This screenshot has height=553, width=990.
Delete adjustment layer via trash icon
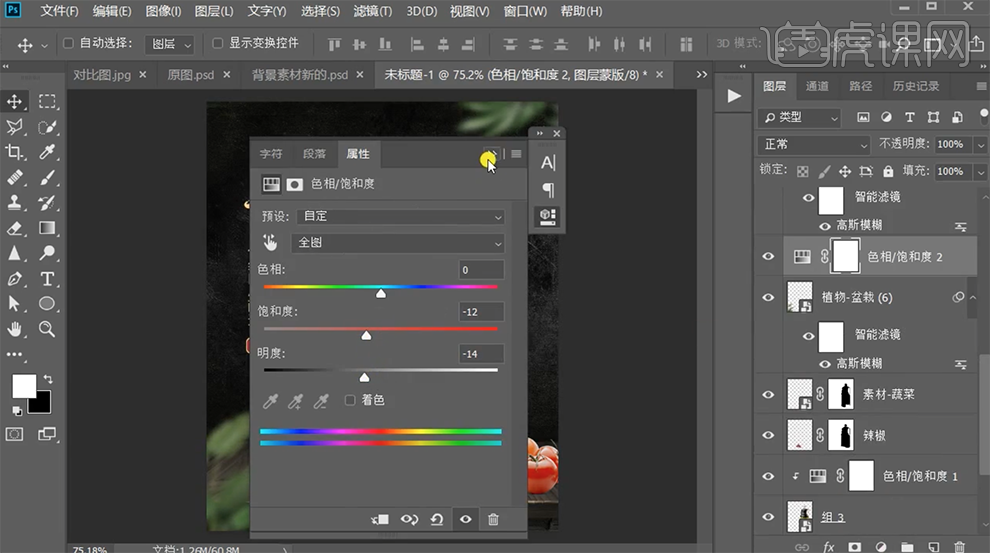(493, 519)
